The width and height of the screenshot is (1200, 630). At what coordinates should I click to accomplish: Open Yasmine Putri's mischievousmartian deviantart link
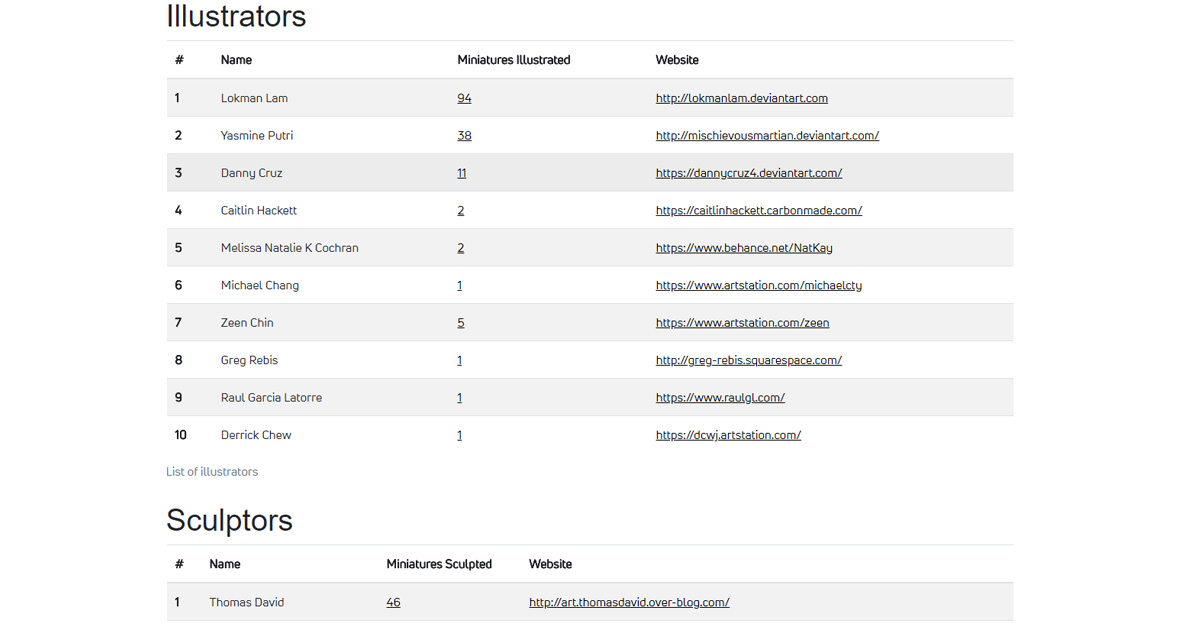click(767, 136)
